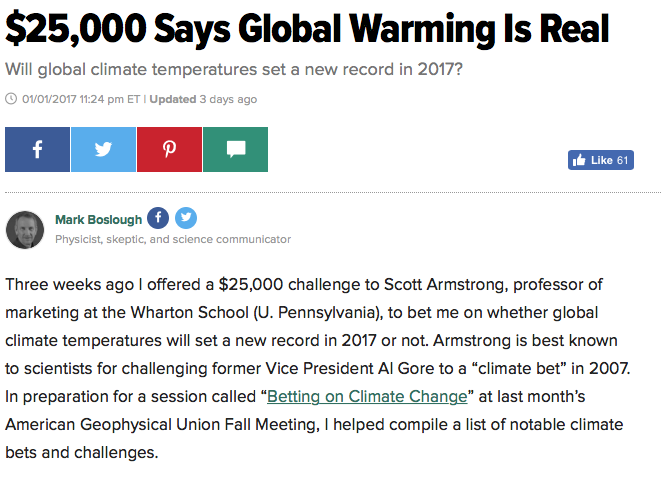This screenshot has height=485, width=661.
Task: Open Mark Boslough's Twitter profile circle icon
Action: click(186, 218)
